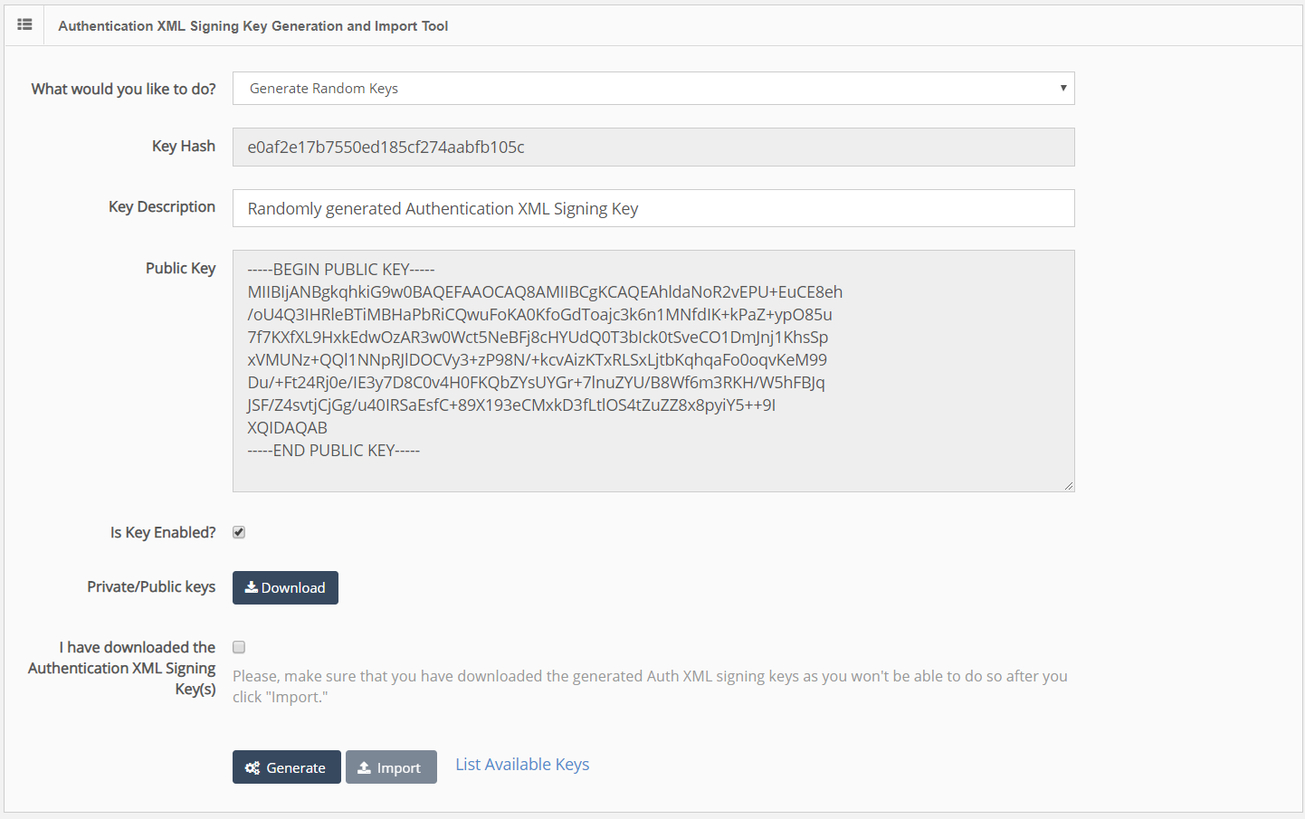Click the gears icon inside the Generate button
Viewport: 1305px width, 819px height.
[x=254, y=767]
